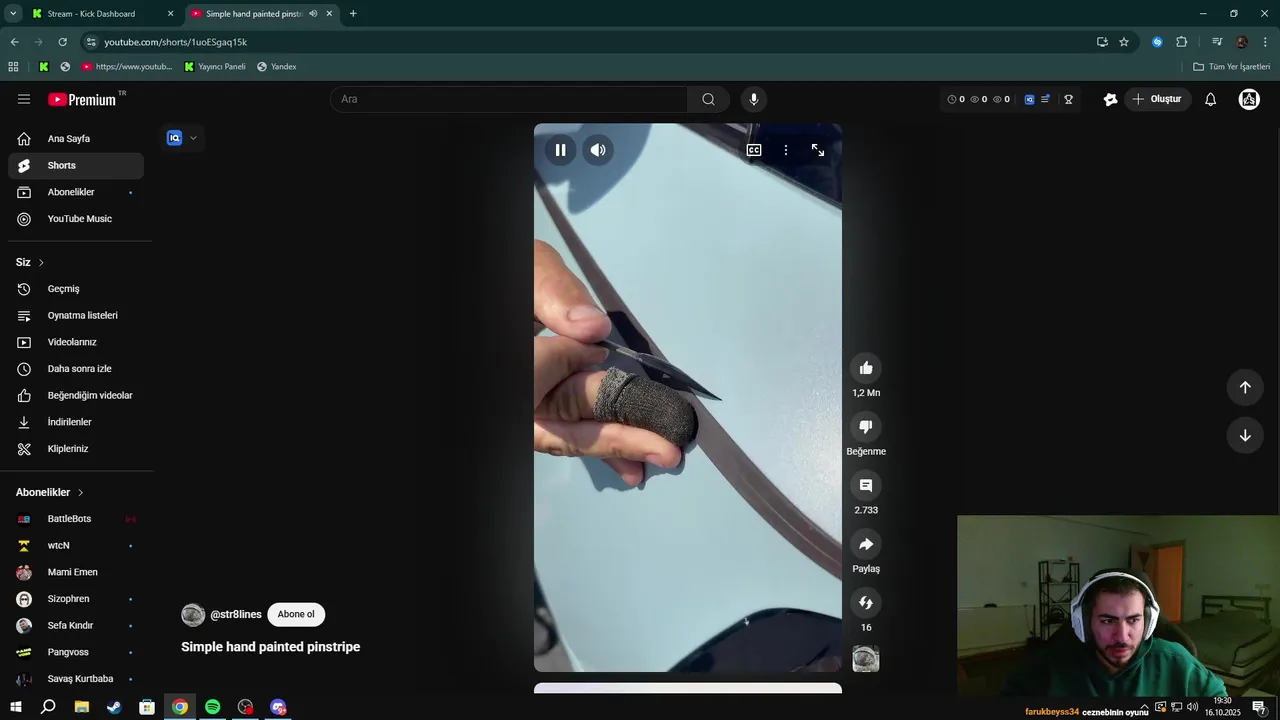This screenshot has width=1280, height=720.
Task: Bookmark this page with the star
Action: pyautogui.click(x=1124, y=42)
